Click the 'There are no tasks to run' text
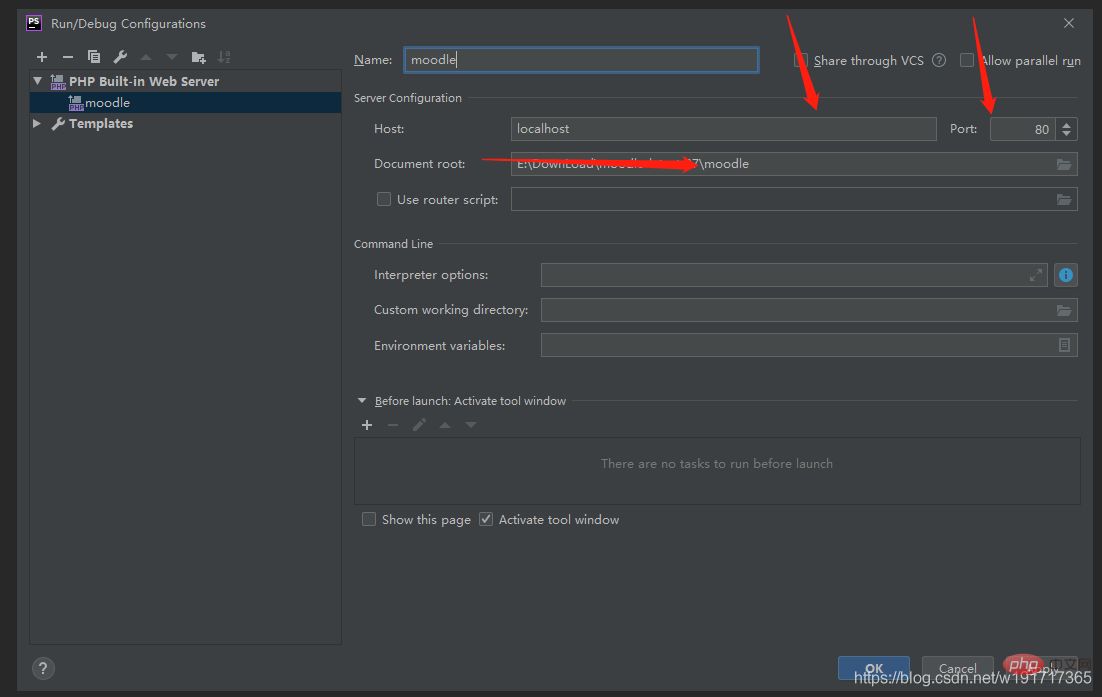Screen dimensions: 1102x697 pyautogui.click(x=717, y=464)
